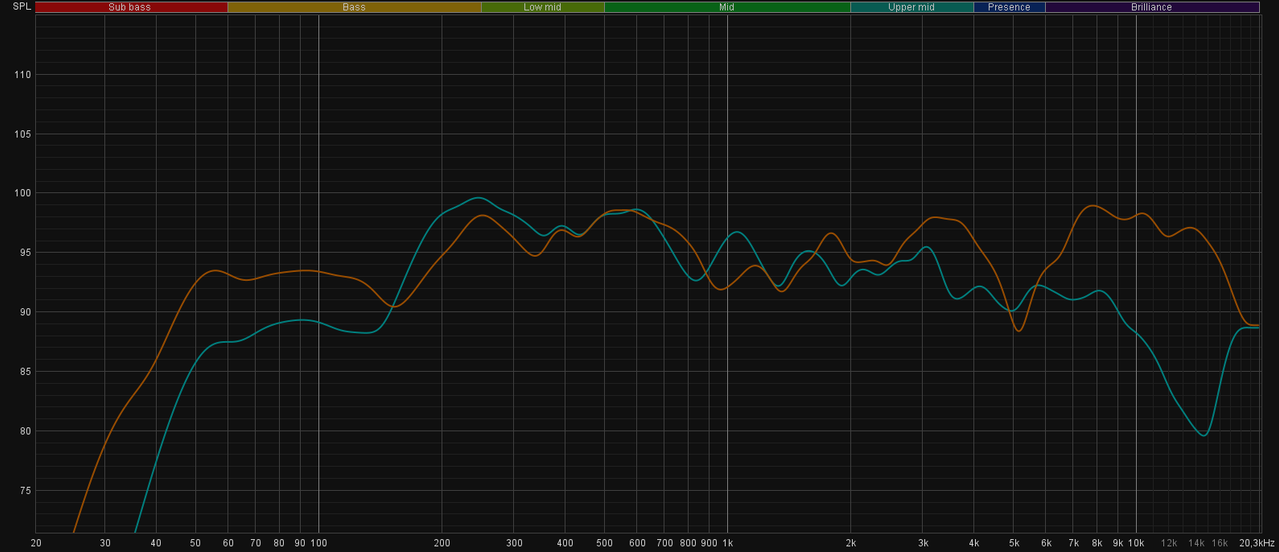Screen dimensions: 1279x552
Task: Click the 10k frequency axis label
Action: tap(1136, 543)
